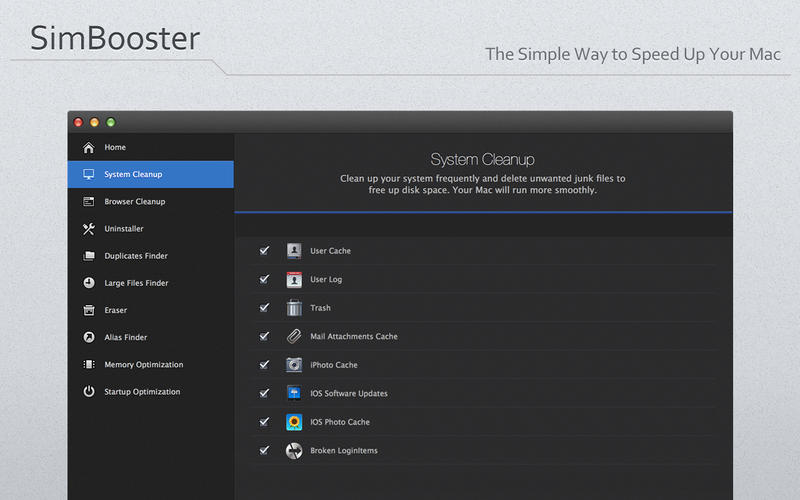This screenshot has height=500, width=800.
Task: Uncheck the iPhoto Cache checkbox
Action: (264, 364)
